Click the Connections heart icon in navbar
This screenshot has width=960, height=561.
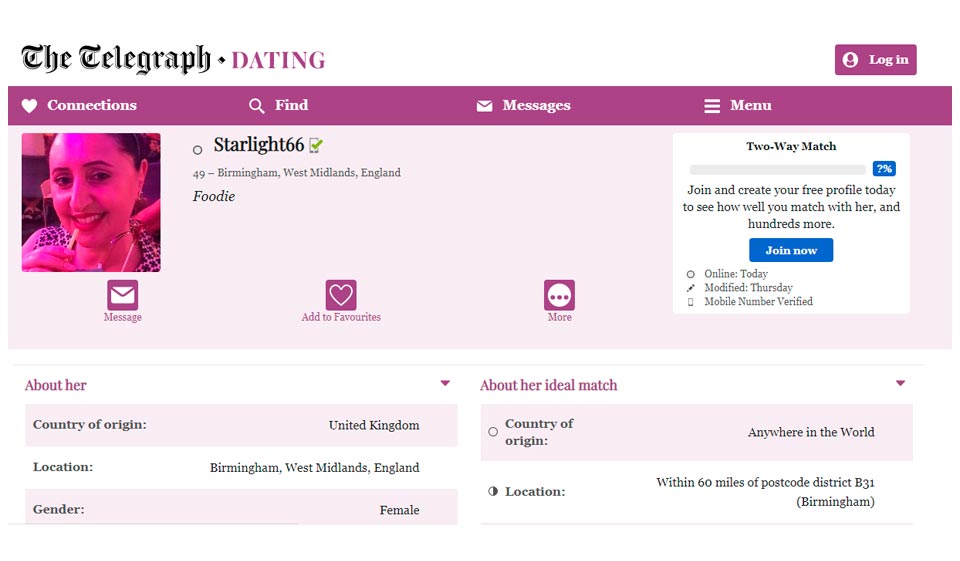30,106
